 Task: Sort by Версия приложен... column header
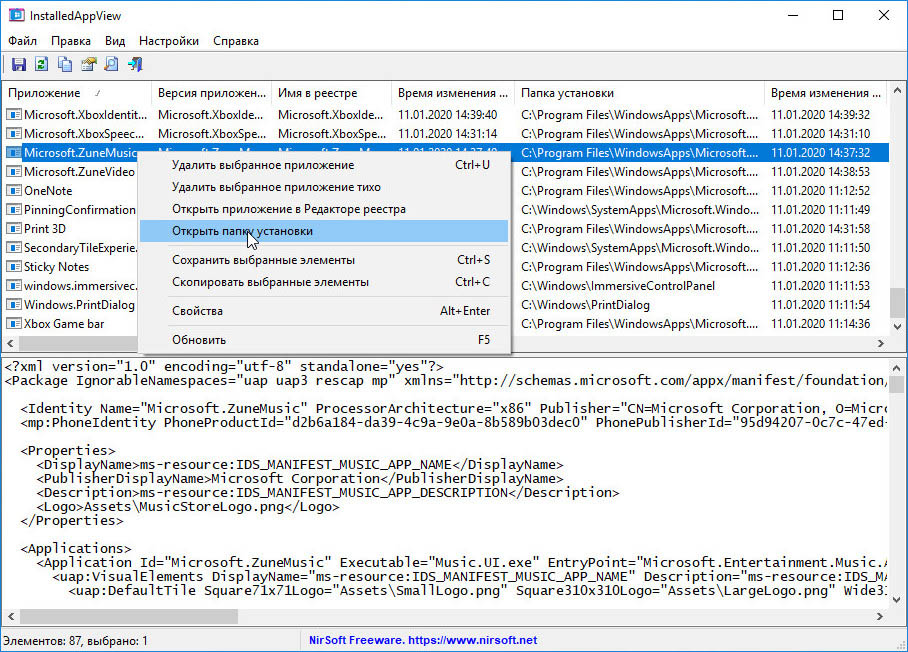click(x=211, y=93)
